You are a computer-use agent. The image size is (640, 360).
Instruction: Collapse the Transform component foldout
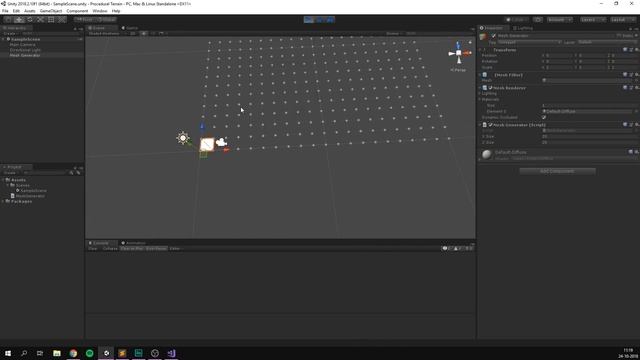click(x=480, y=50)
